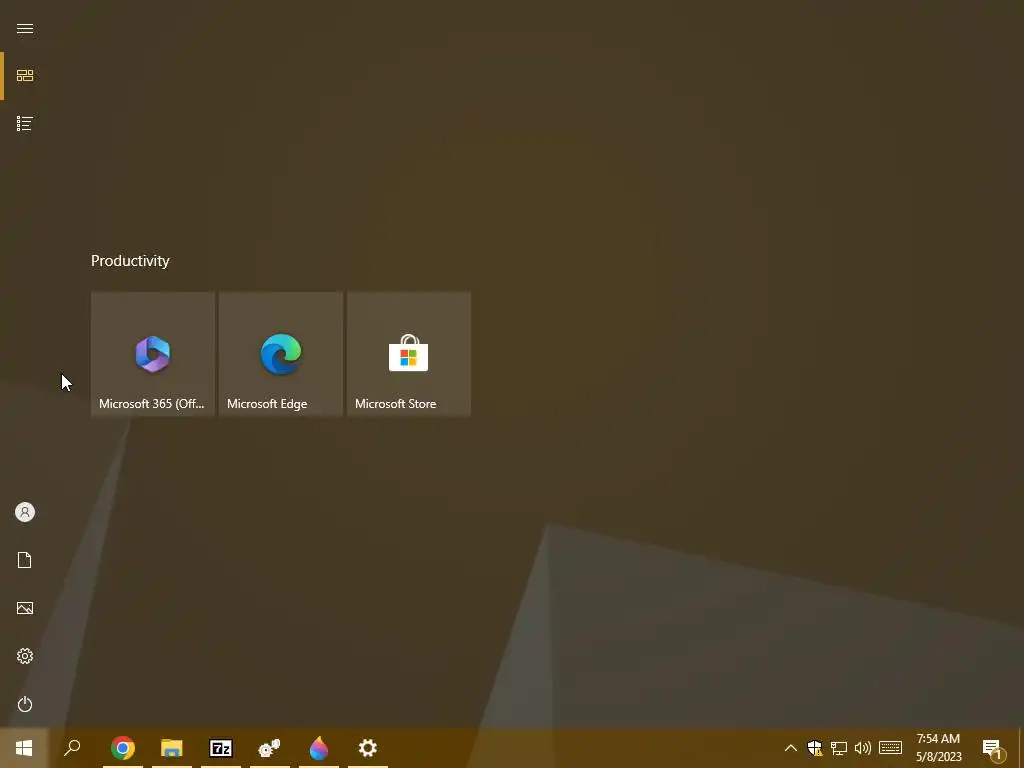Open the user account icon

click(x=25, y=512)
